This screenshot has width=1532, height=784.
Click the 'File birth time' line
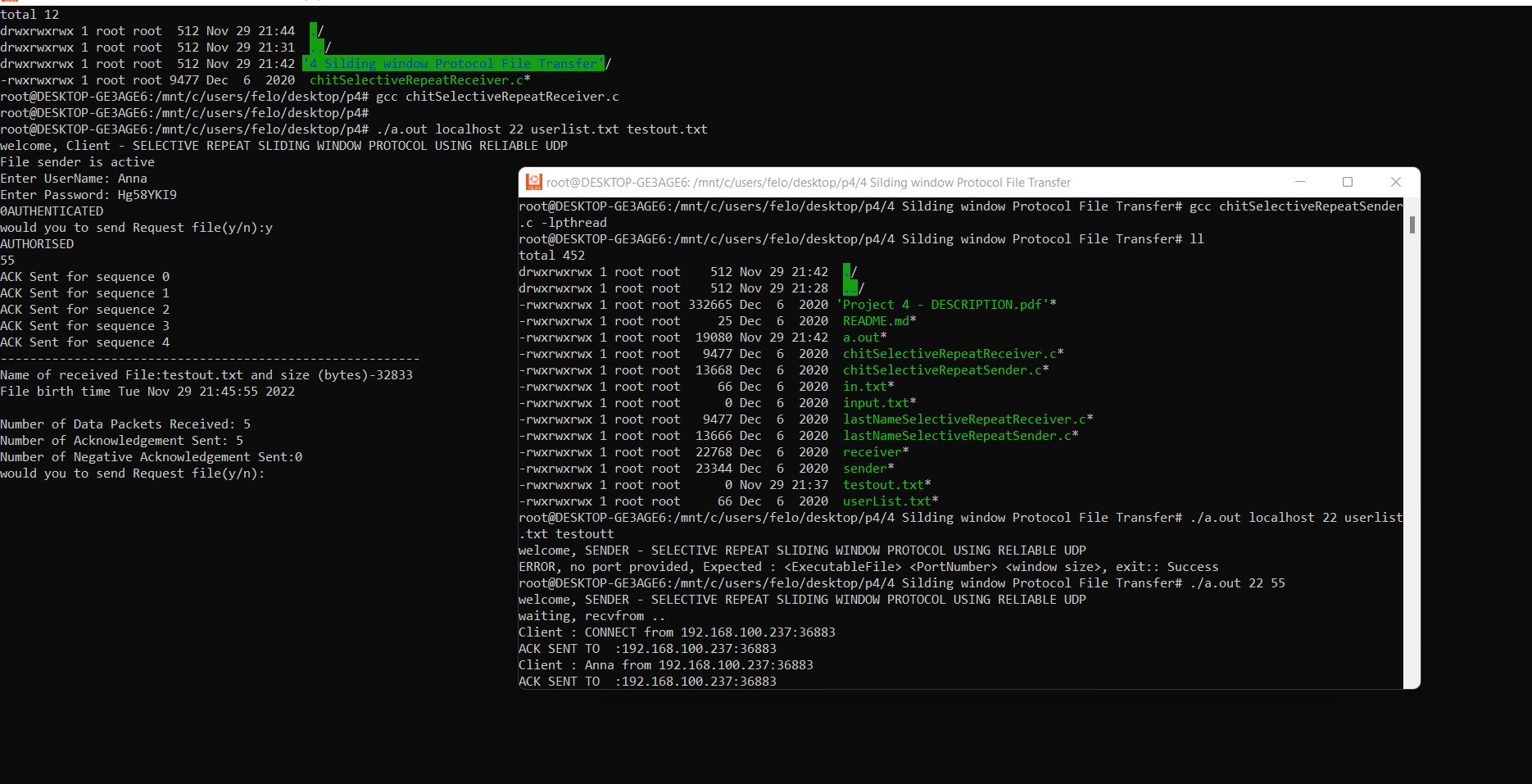pos(147,392)
